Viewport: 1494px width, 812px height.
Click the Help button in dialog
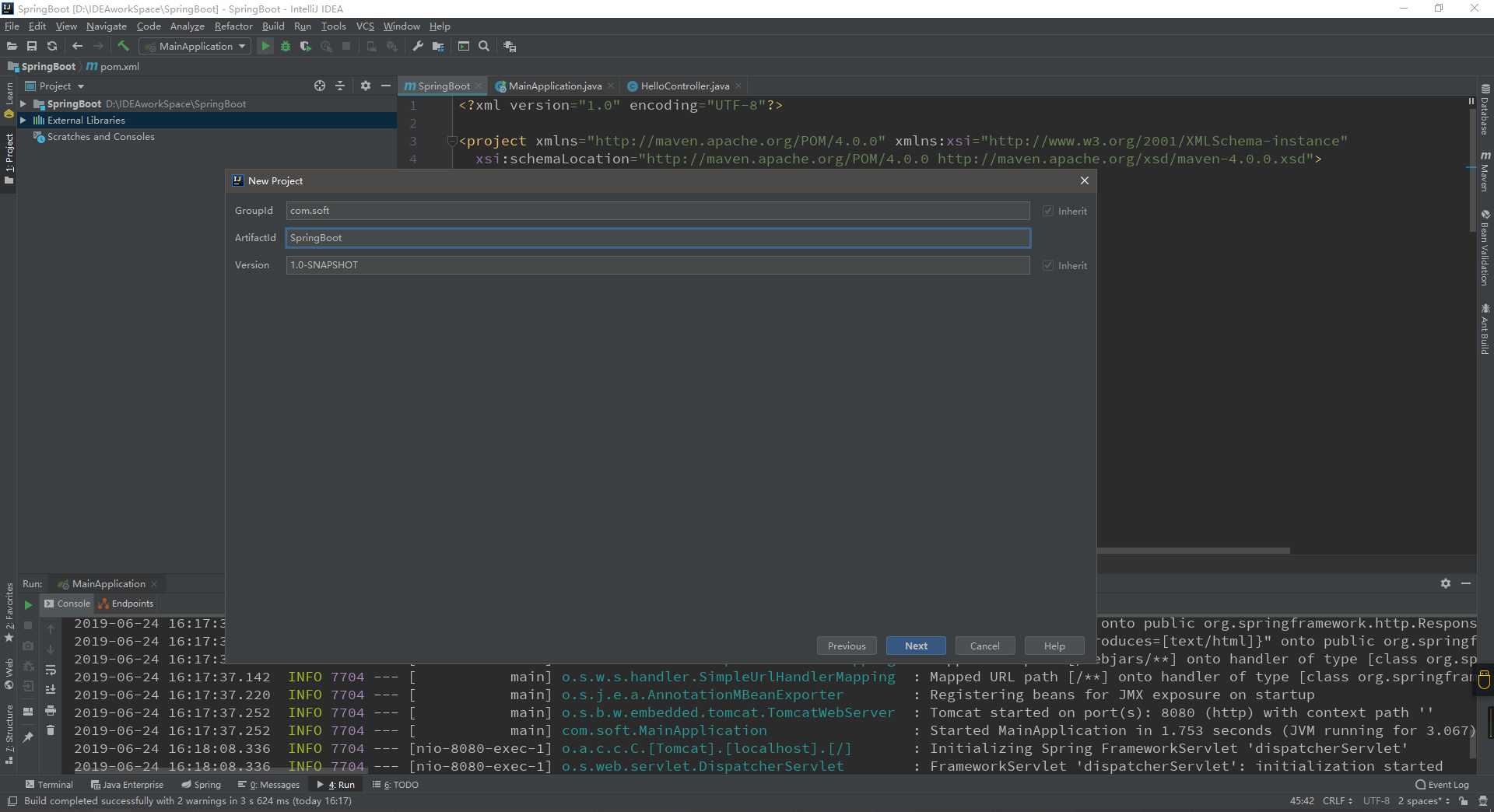tap(1054, 646)
